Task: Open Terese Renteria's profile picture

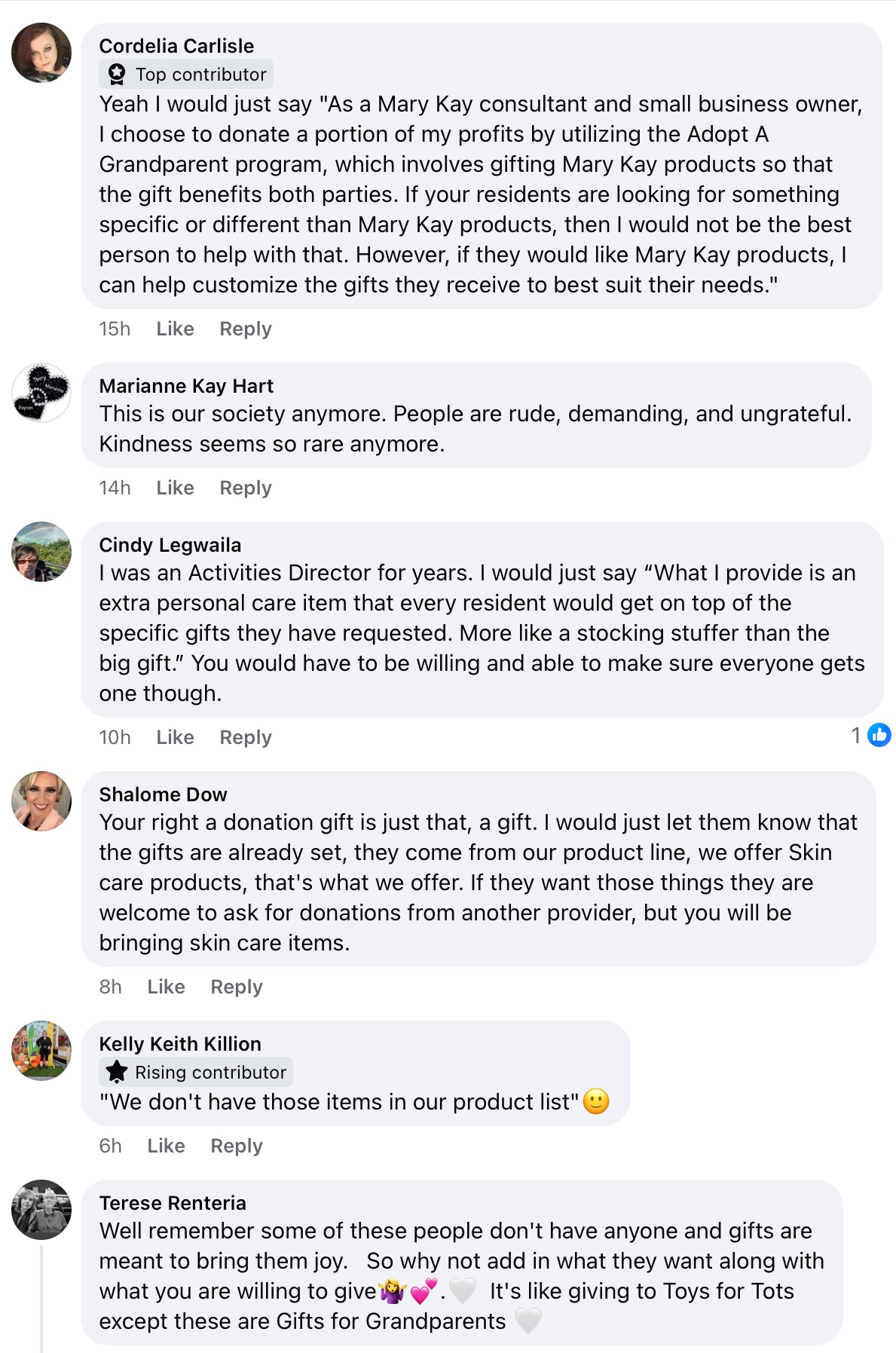Action: click(41, 1210)
